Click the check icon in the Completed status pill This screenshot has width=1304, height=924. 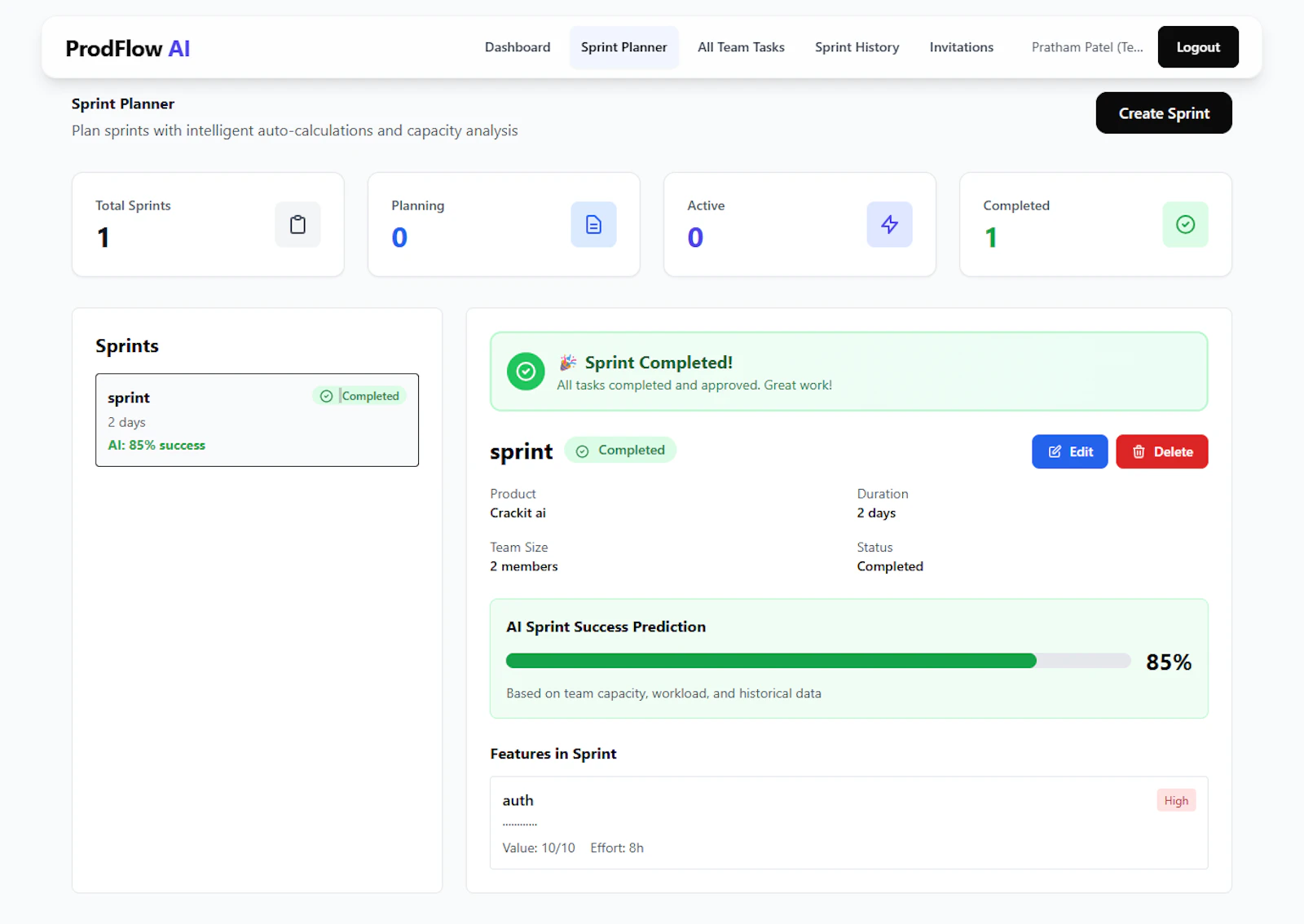582,450
